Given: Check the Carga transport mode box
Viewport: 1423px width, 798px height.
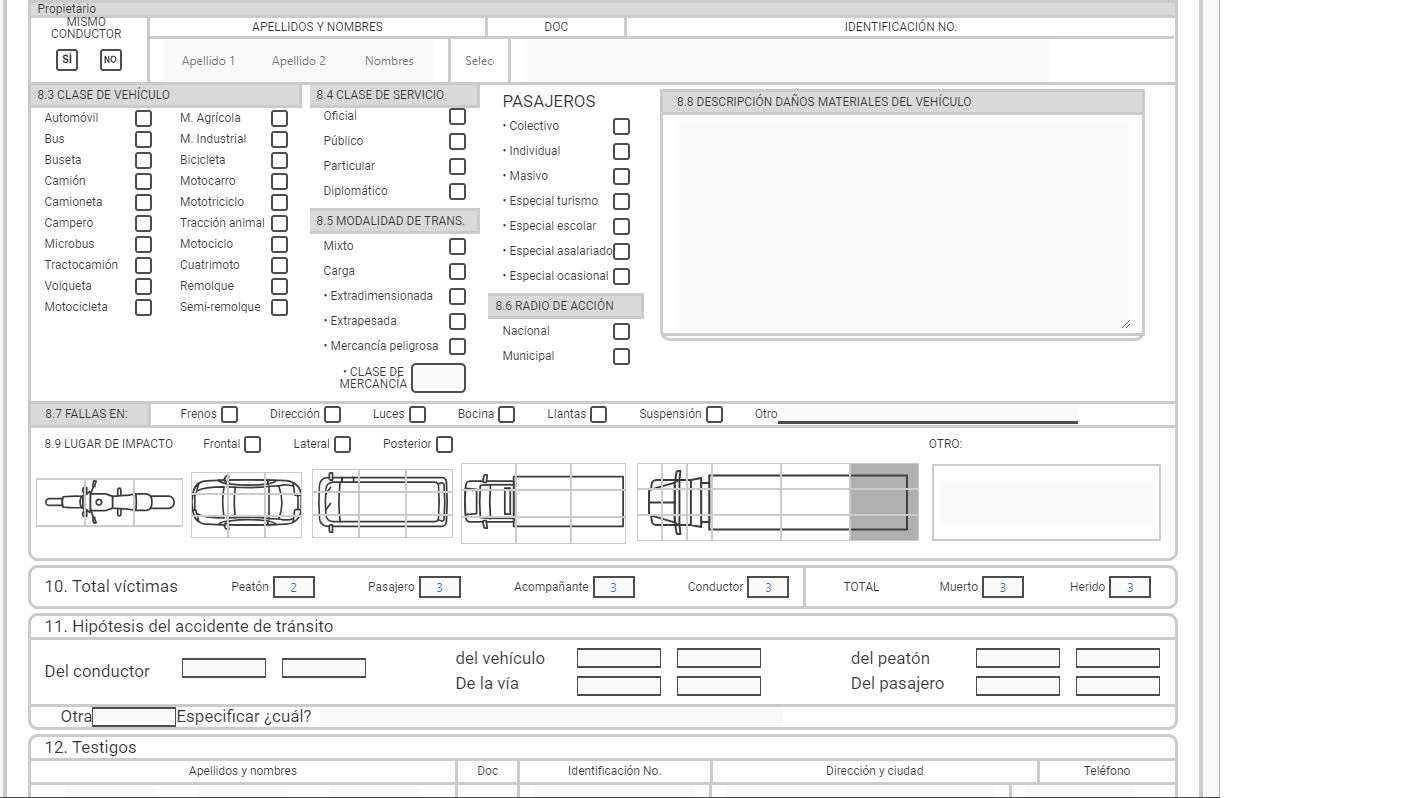Looking at the screenshot, I should [457, 271].
